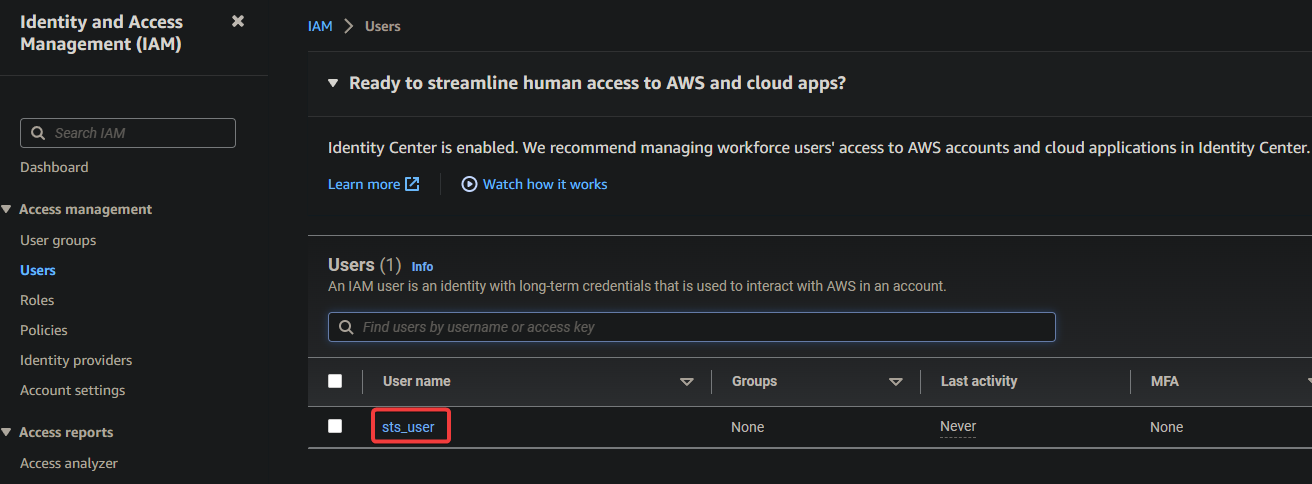The height and width of the screenshot is (484, 1312).
Task: Click the magnifier icon in Search IAM
Action: [x=39, y=133]
